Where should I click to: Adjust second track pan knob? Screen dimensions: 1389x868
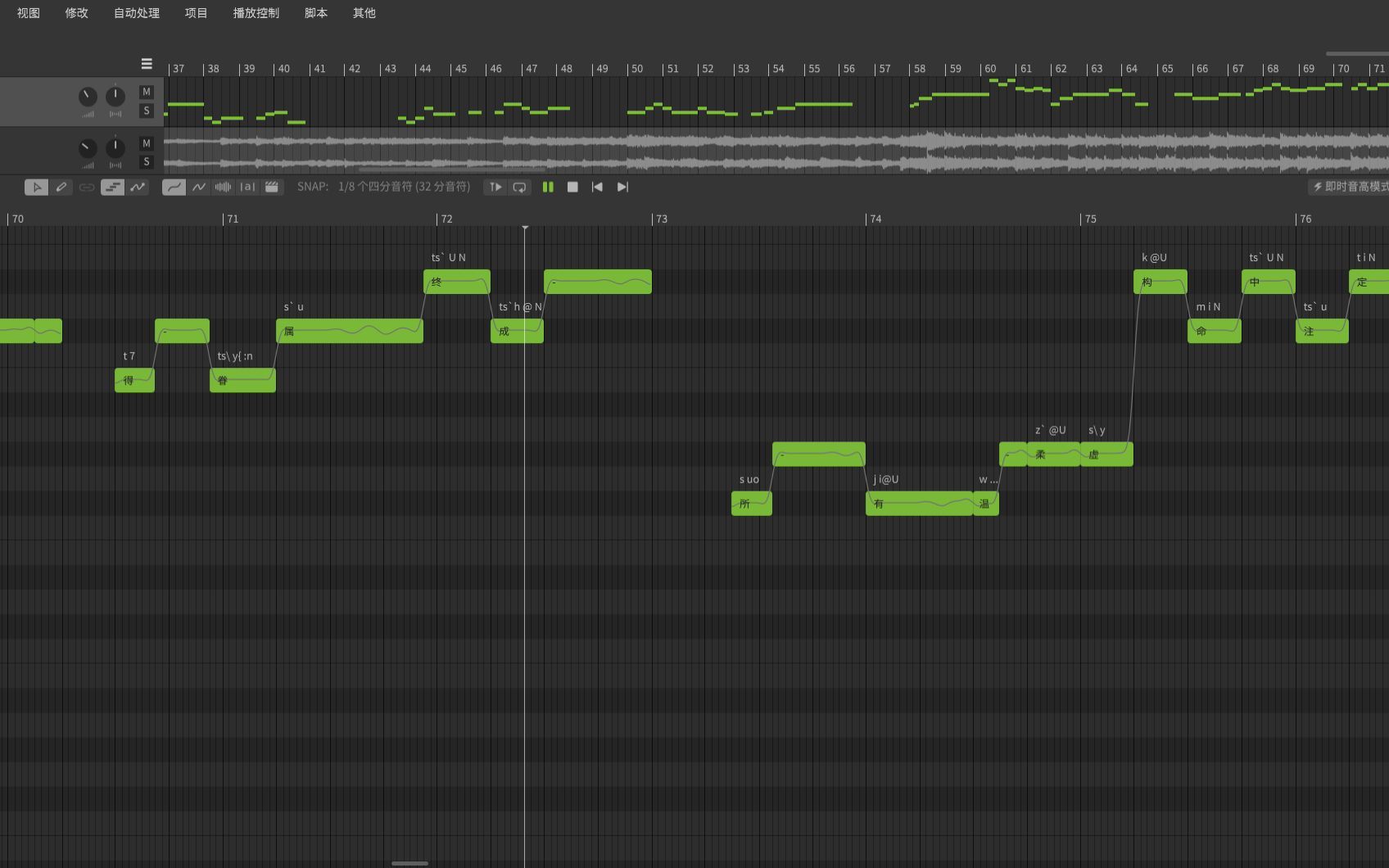click(x=115, y=147)
